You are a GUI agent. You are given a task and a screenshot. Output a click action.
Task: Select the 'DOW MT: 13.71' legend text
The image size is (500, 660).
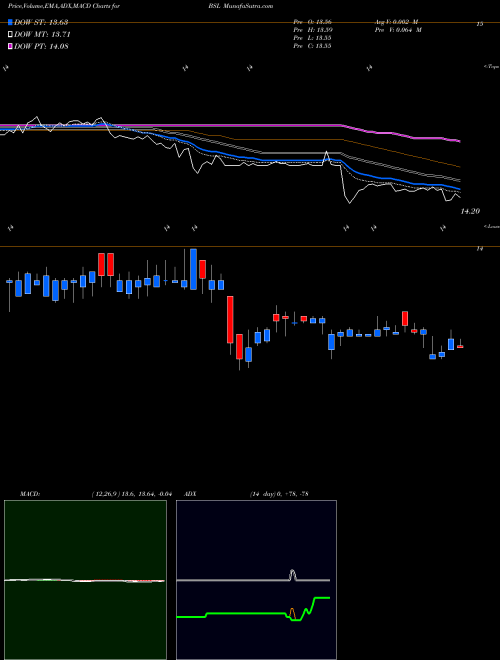coord(42,34)
